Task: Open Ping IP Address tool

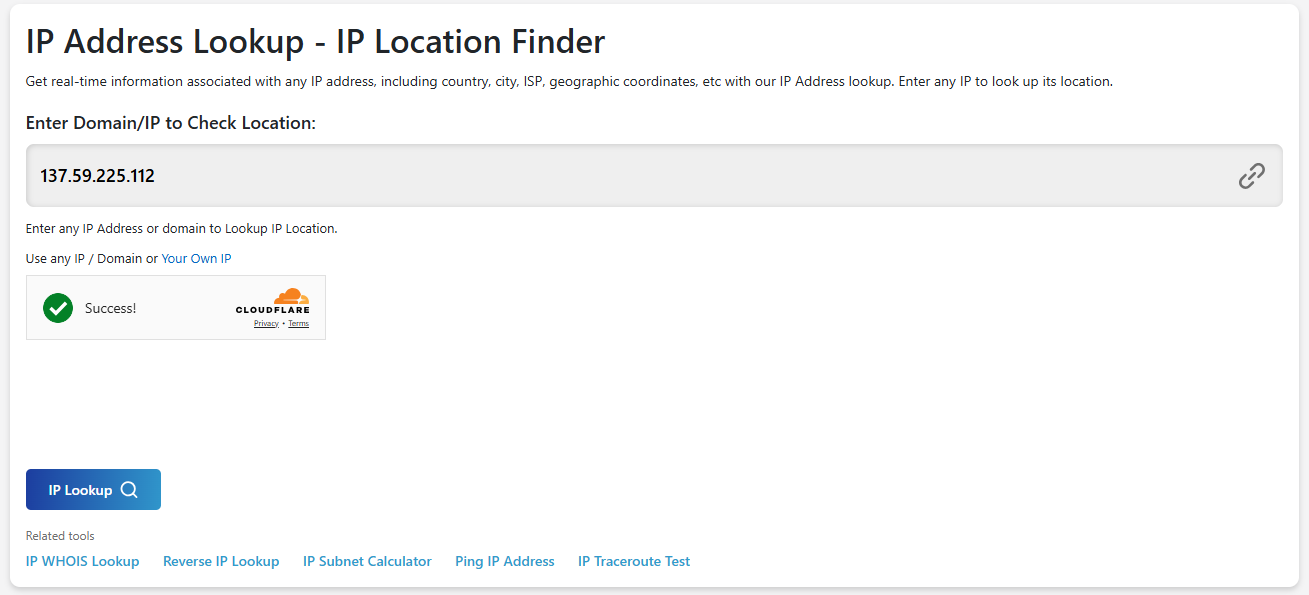Action: point(505,561)
